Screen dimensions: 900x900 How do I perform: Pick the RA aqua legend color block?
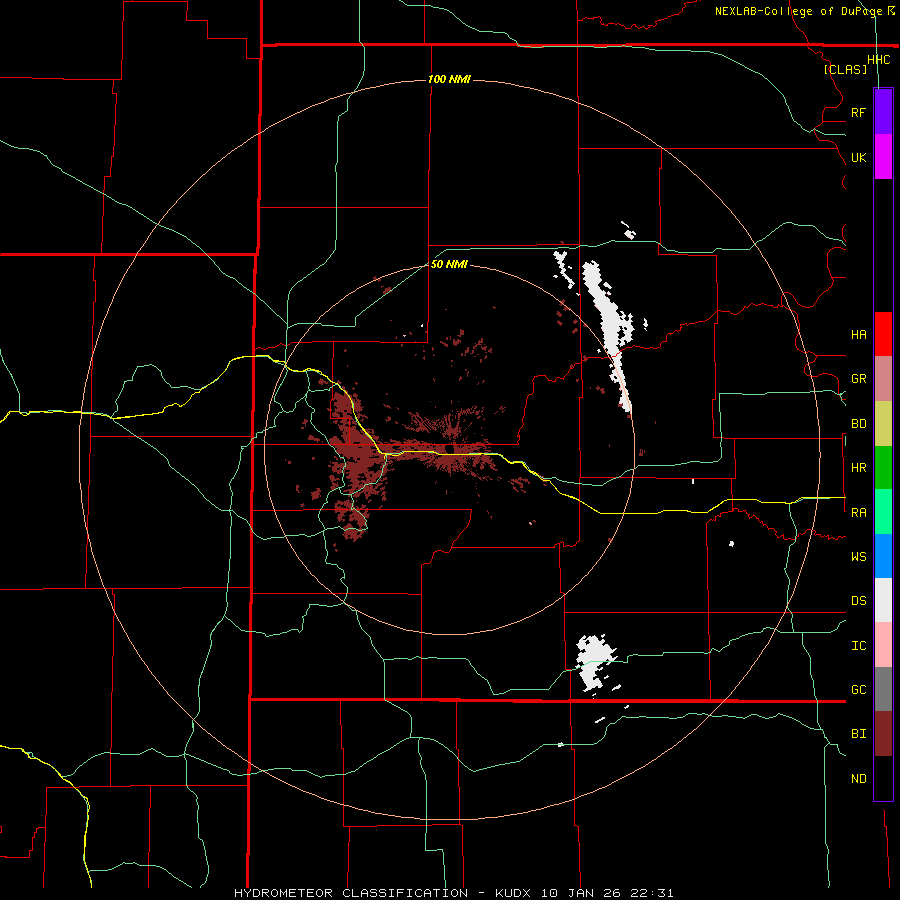[x=883, y=512]
